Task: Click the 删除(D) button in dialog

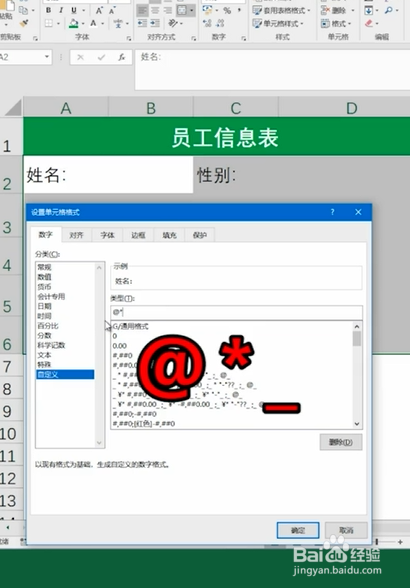Action: click(341, 442)
